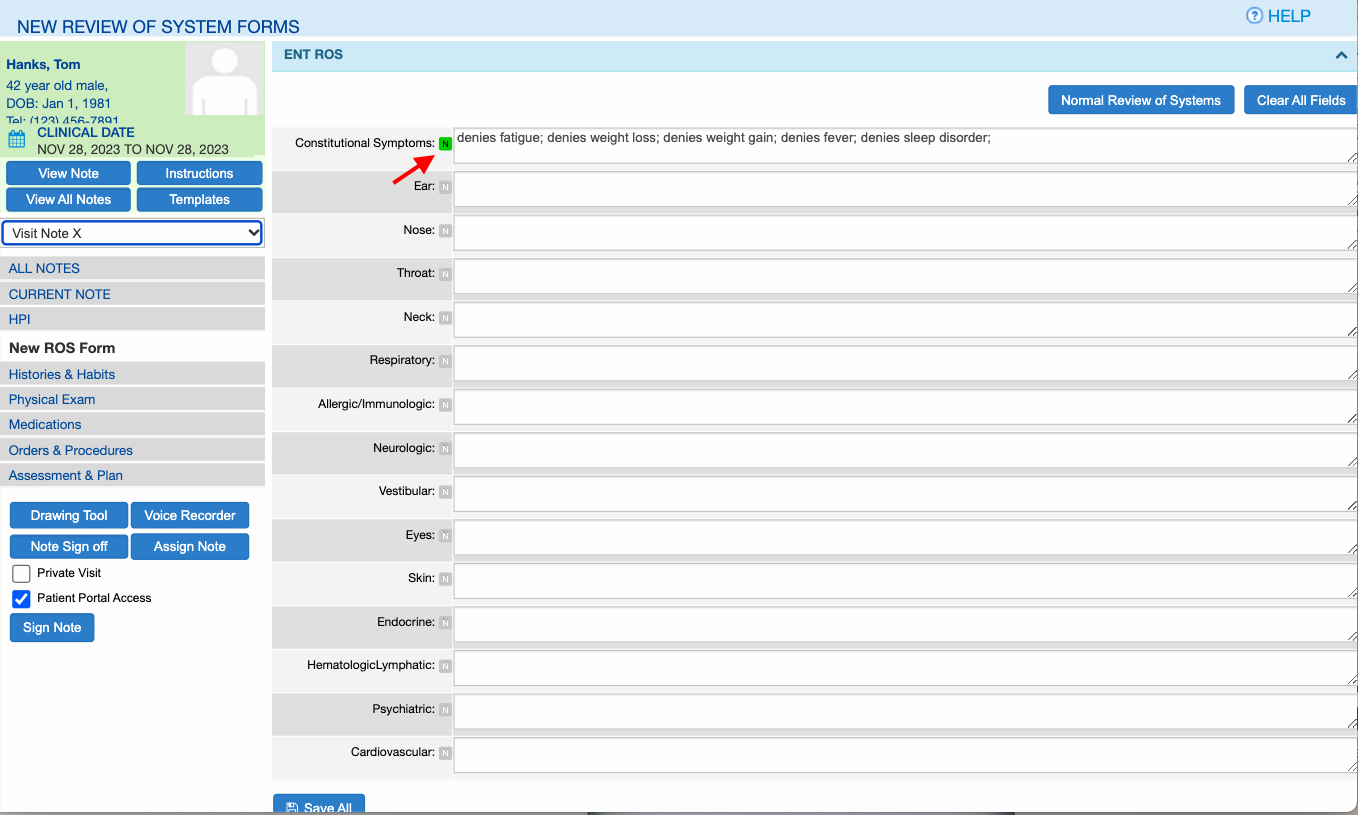Set Throat to normal with N icon
Image resolution: width=1358 pixels, height=815 pixels.
(445, 274)
